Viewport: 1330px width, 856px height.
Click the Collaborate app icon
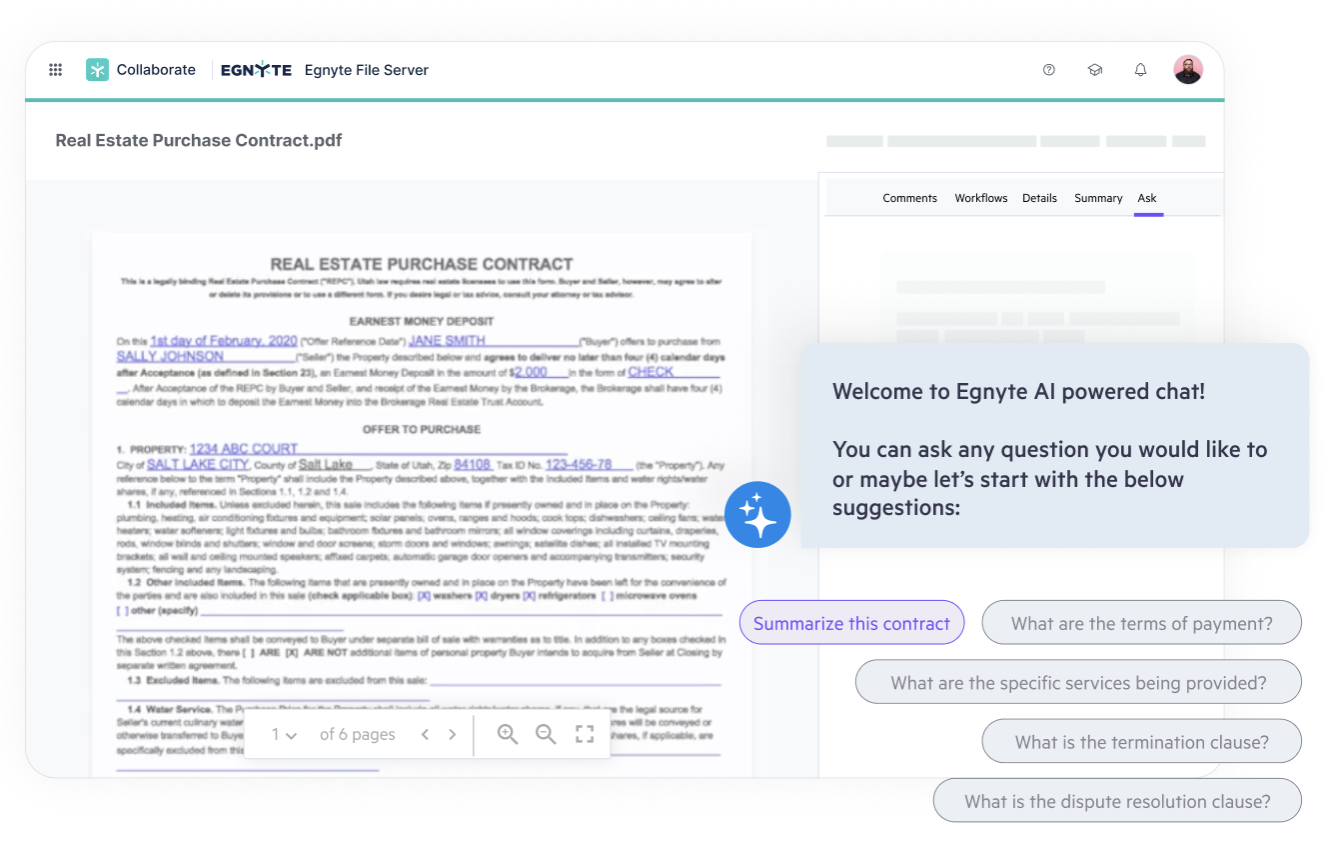[97, 70]
